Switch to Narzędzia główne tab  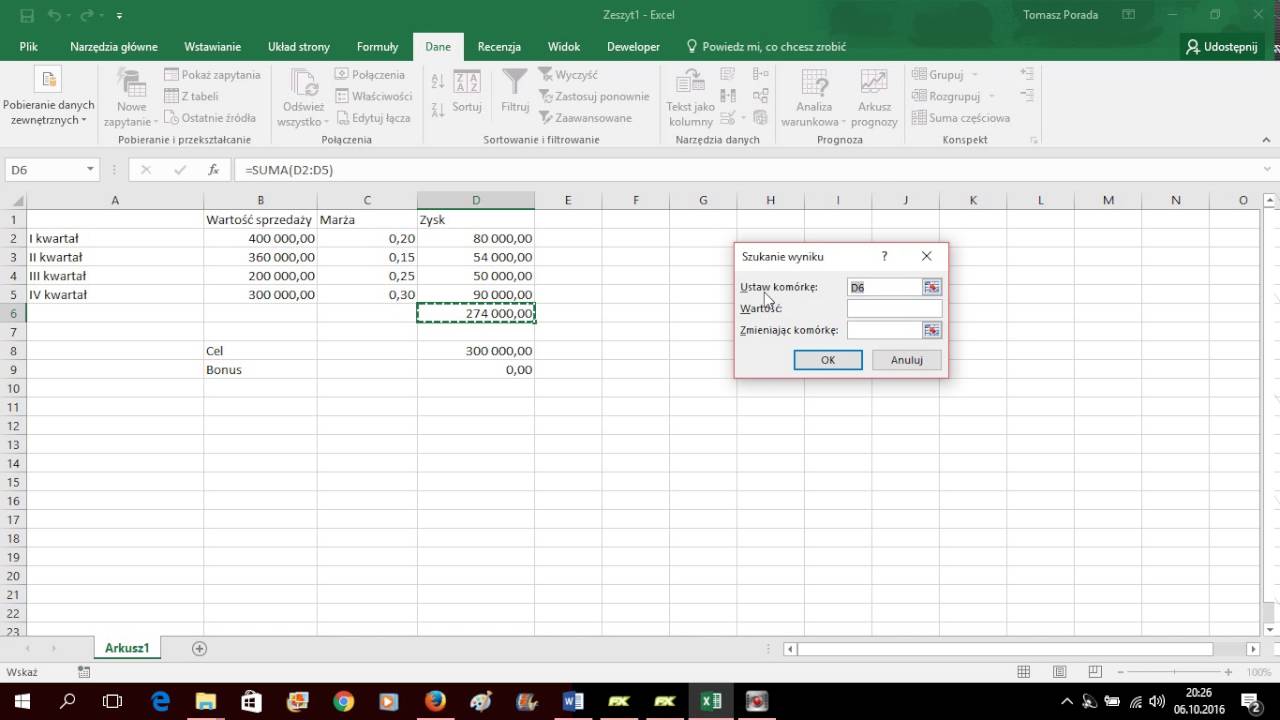113,47
